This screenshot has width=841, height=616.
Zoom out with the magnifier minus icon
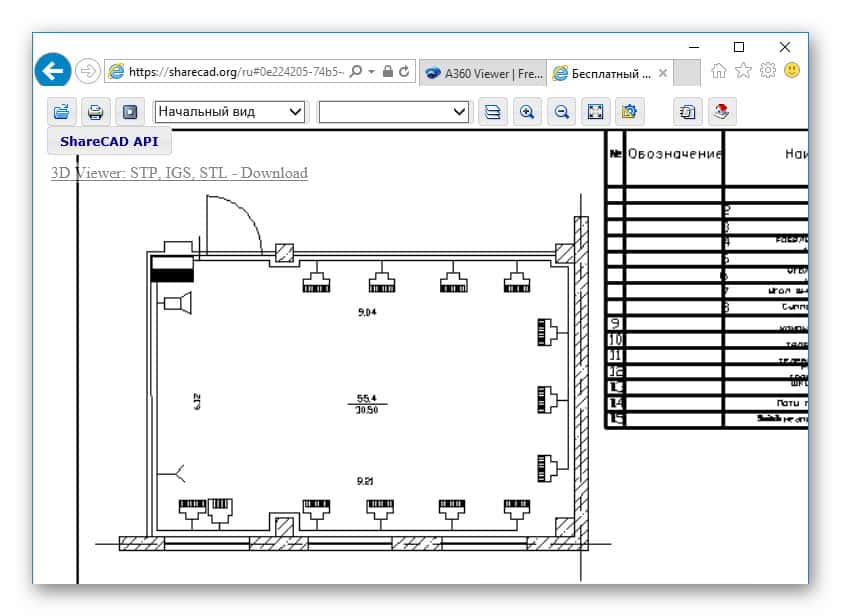pos(561,112)
